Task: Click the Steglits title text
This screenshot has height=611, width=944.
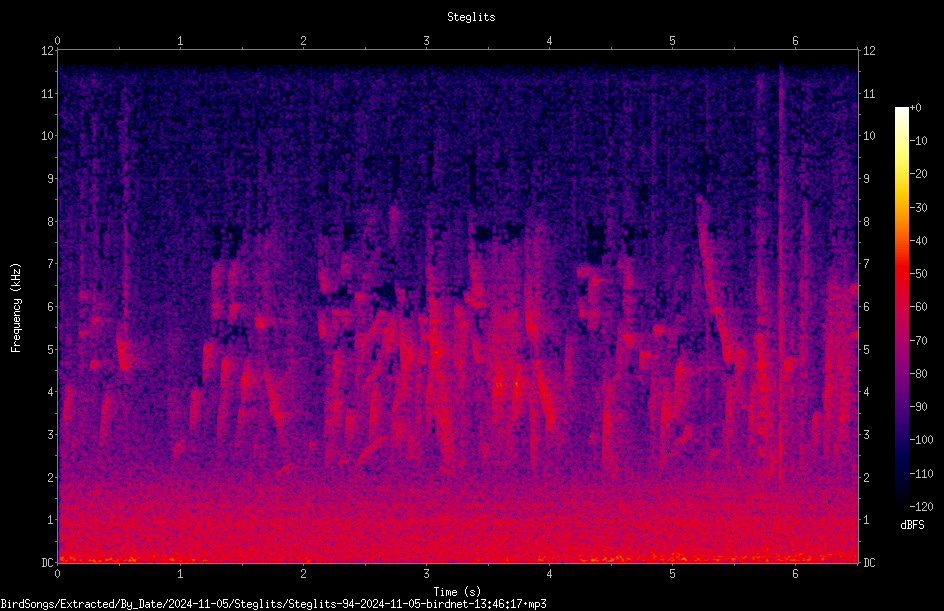Action: point(471,17)
